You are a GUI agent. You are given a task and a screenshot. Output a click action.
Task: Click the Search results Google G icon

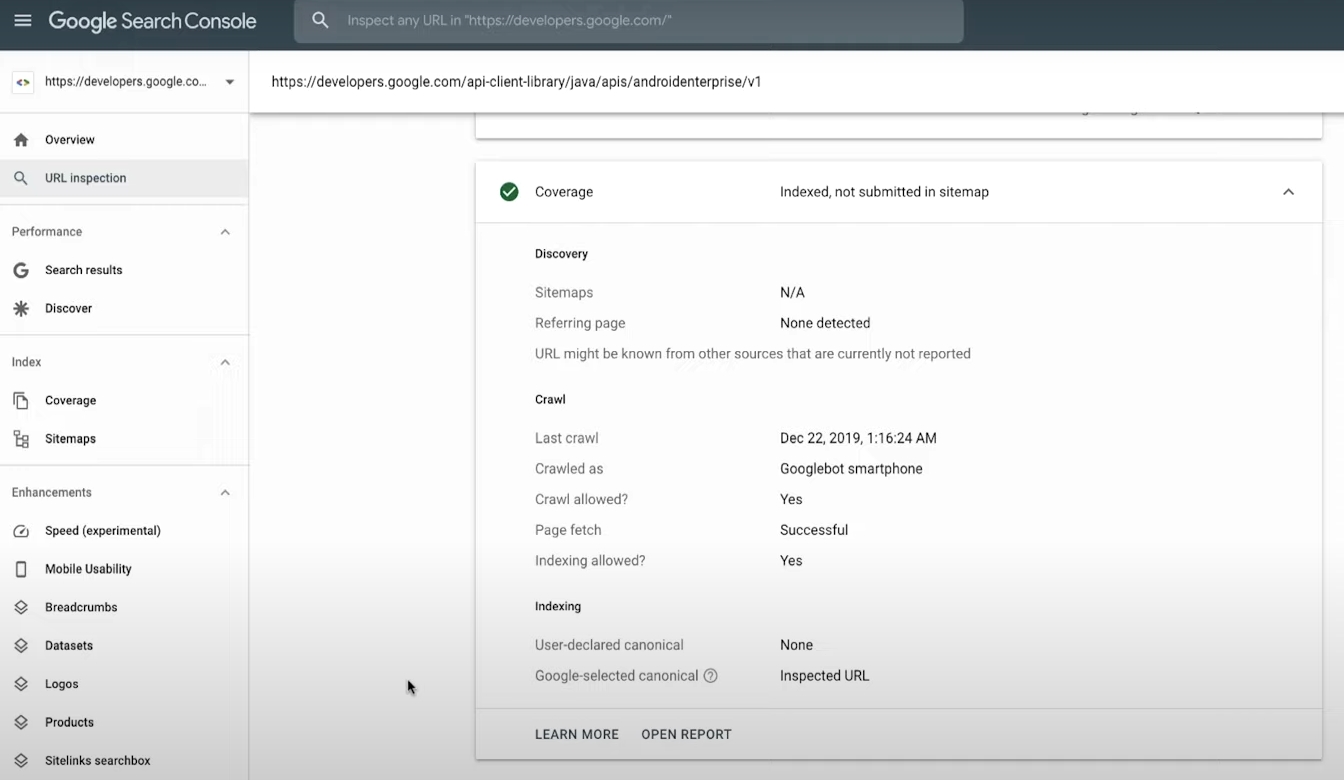tap(21, 270)
